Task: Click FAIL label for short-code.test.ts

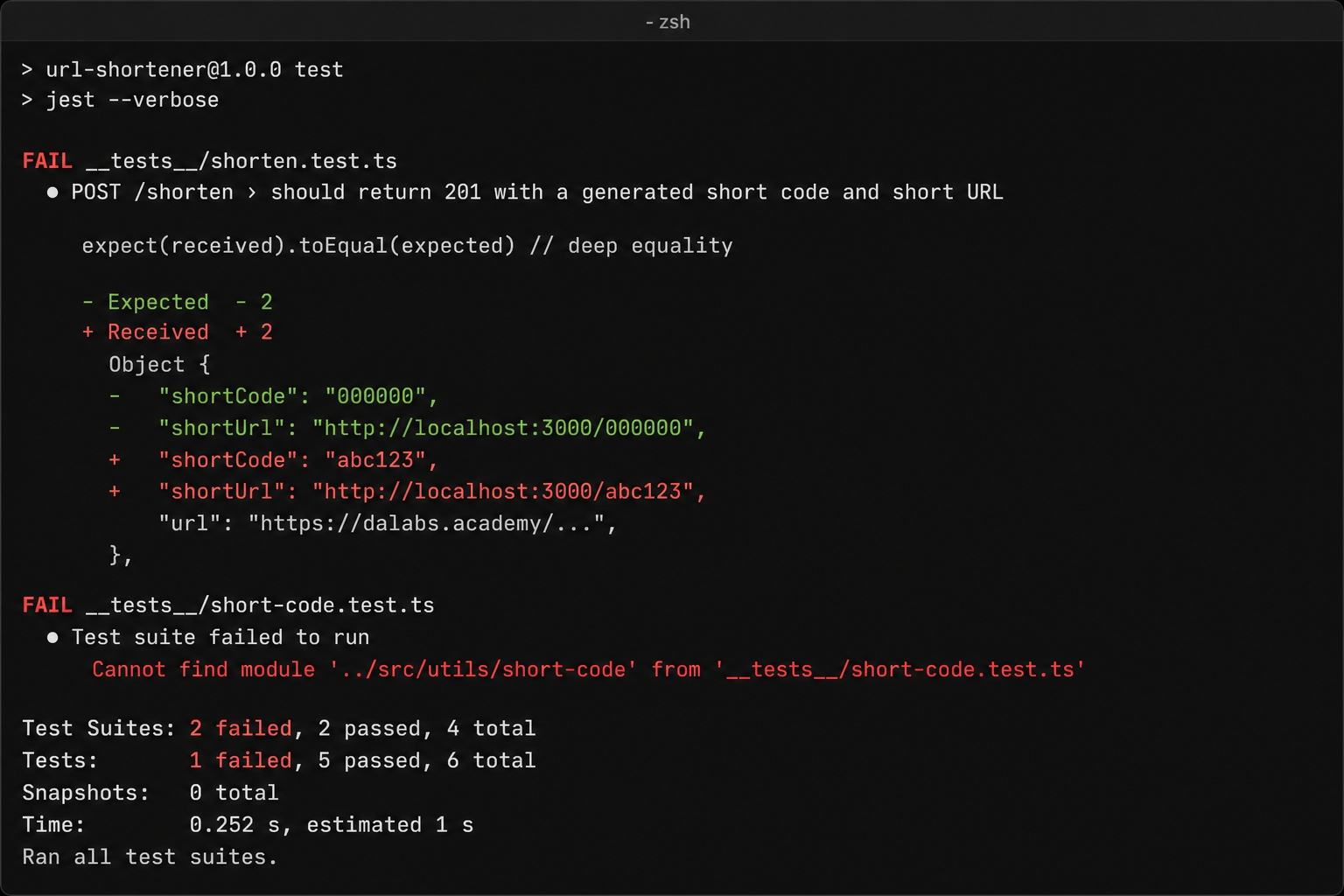Action: pyautogui.click(x=47, y=605)
